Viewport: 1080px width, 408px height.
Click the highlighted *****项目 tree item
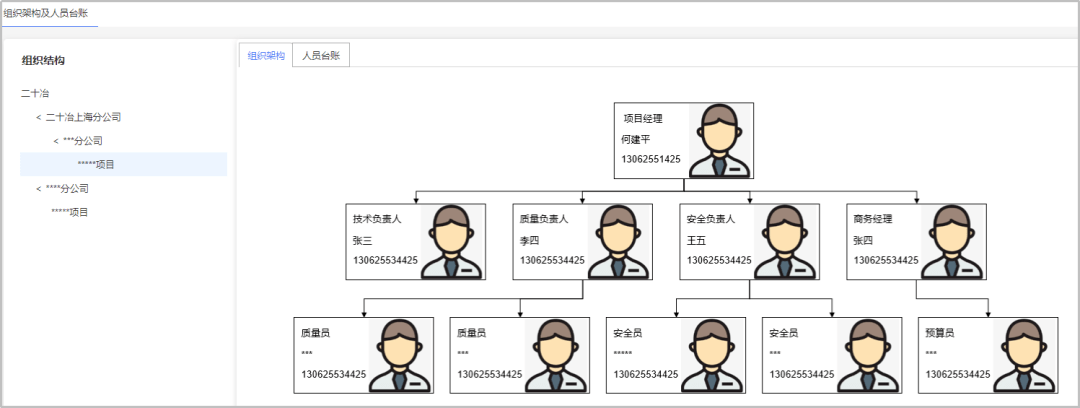[96, 164]
